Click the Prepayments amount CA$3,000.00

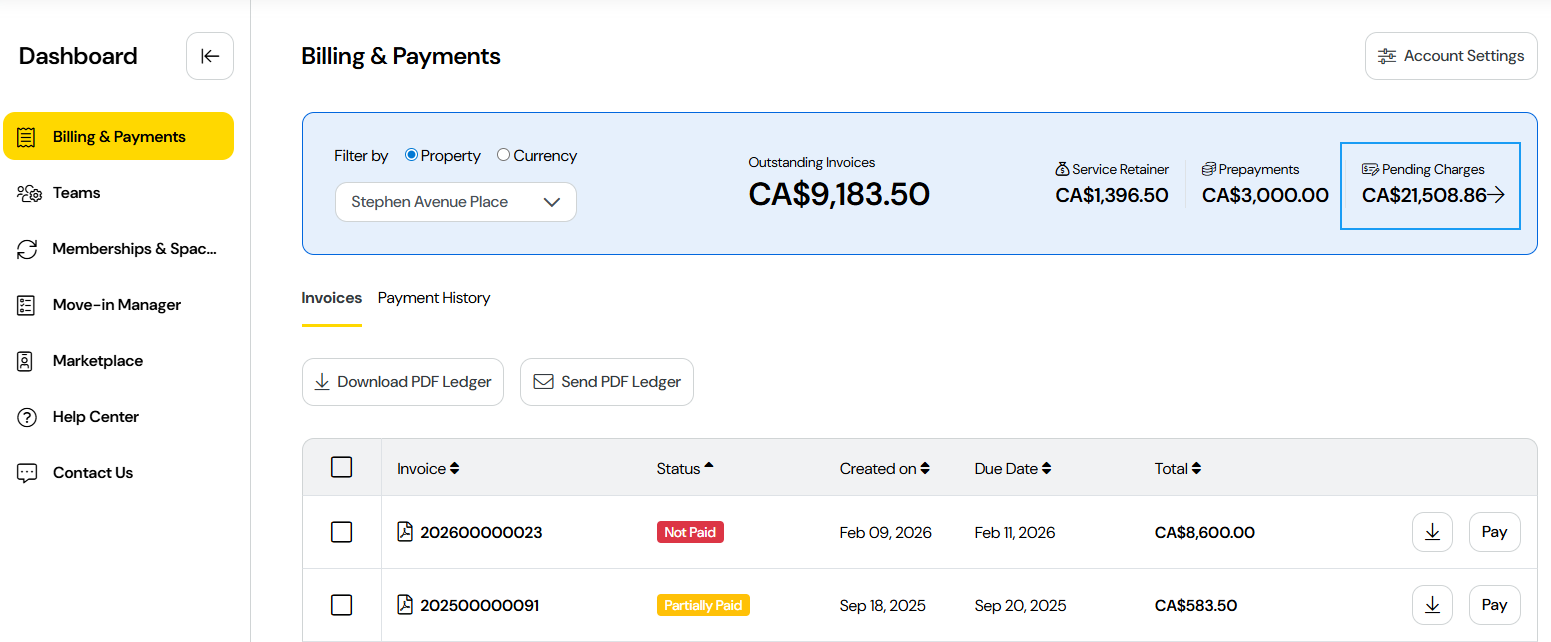[1265, 195]
